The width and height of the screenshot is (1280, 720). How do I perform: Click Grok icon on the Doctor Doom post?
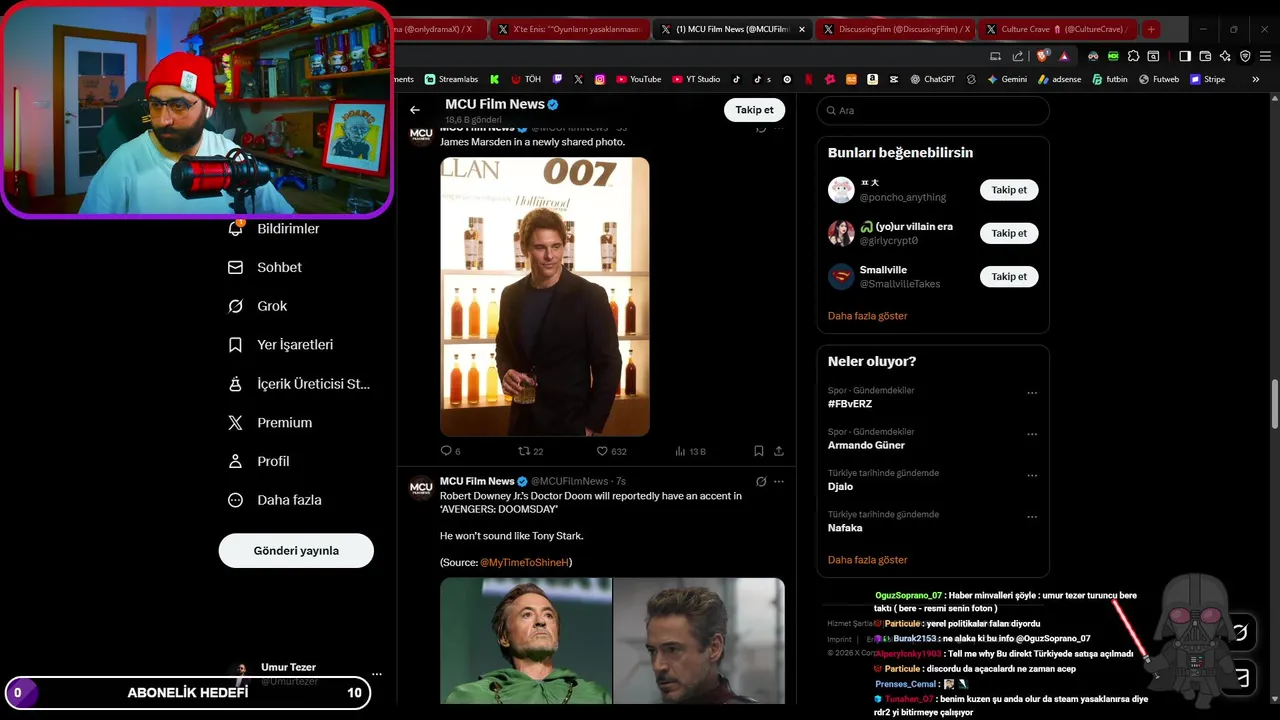[761, 481]
